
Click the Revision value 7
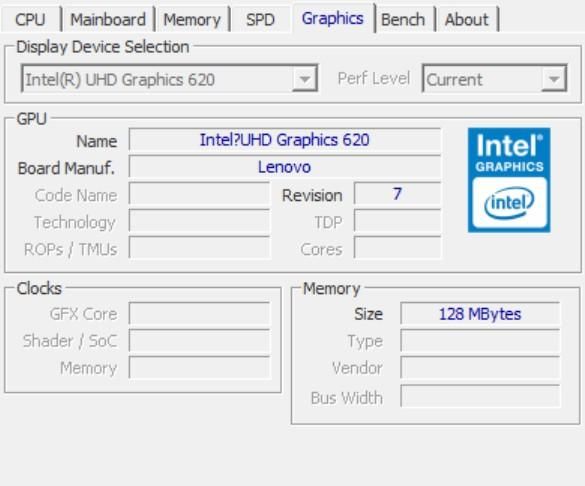coord(397,194)
